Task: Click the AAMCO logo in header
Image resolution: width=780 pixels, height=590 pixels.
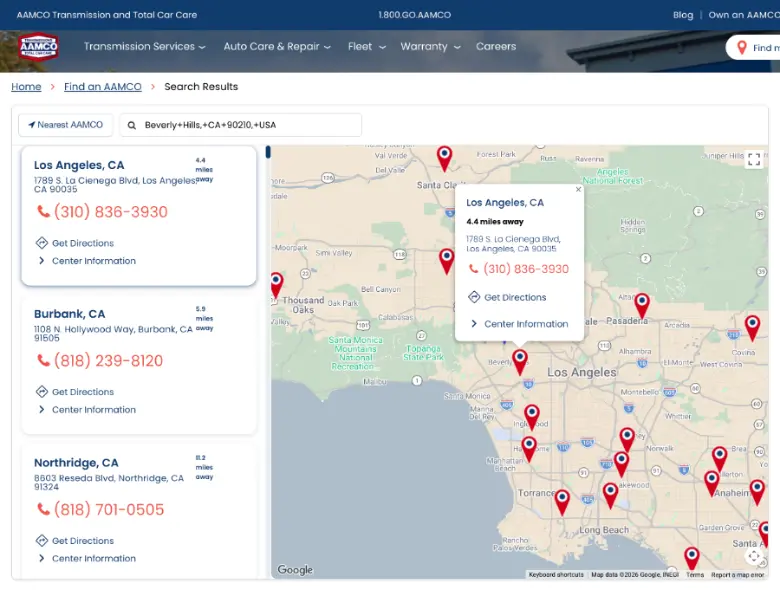Action: click(38, 48)
